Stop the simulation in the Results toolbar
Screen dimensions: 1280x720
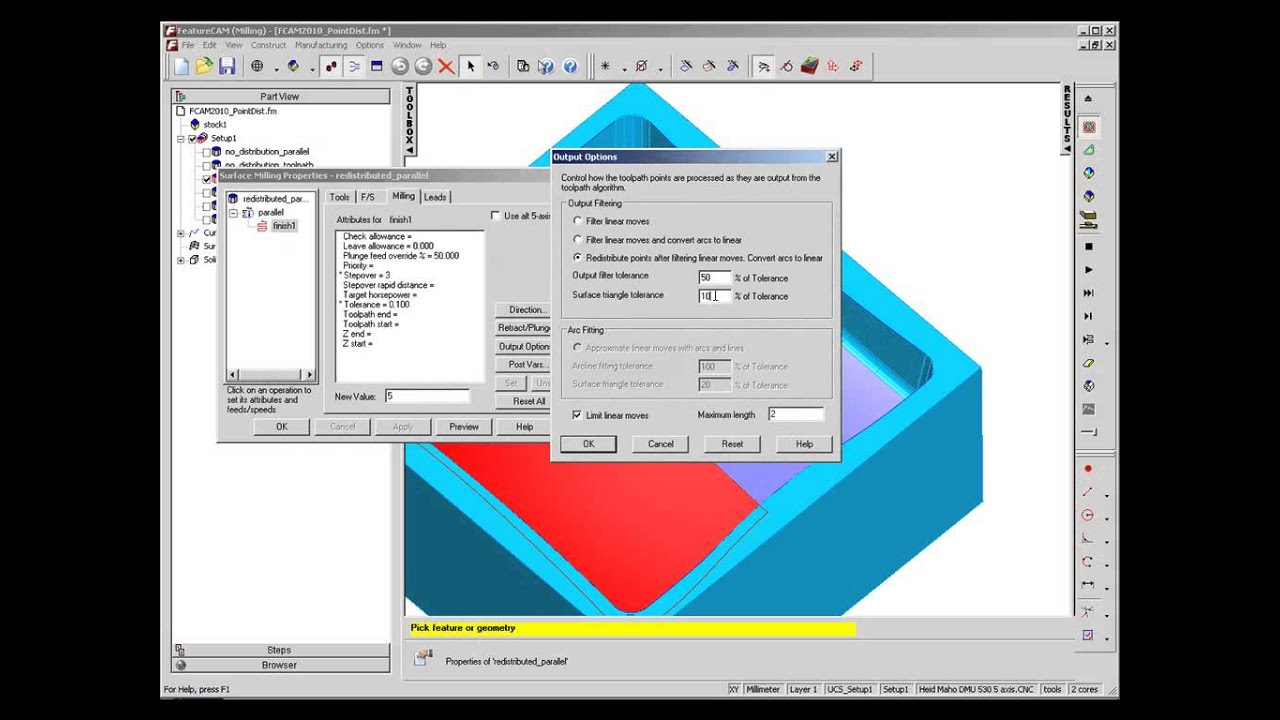[1089, 246]
